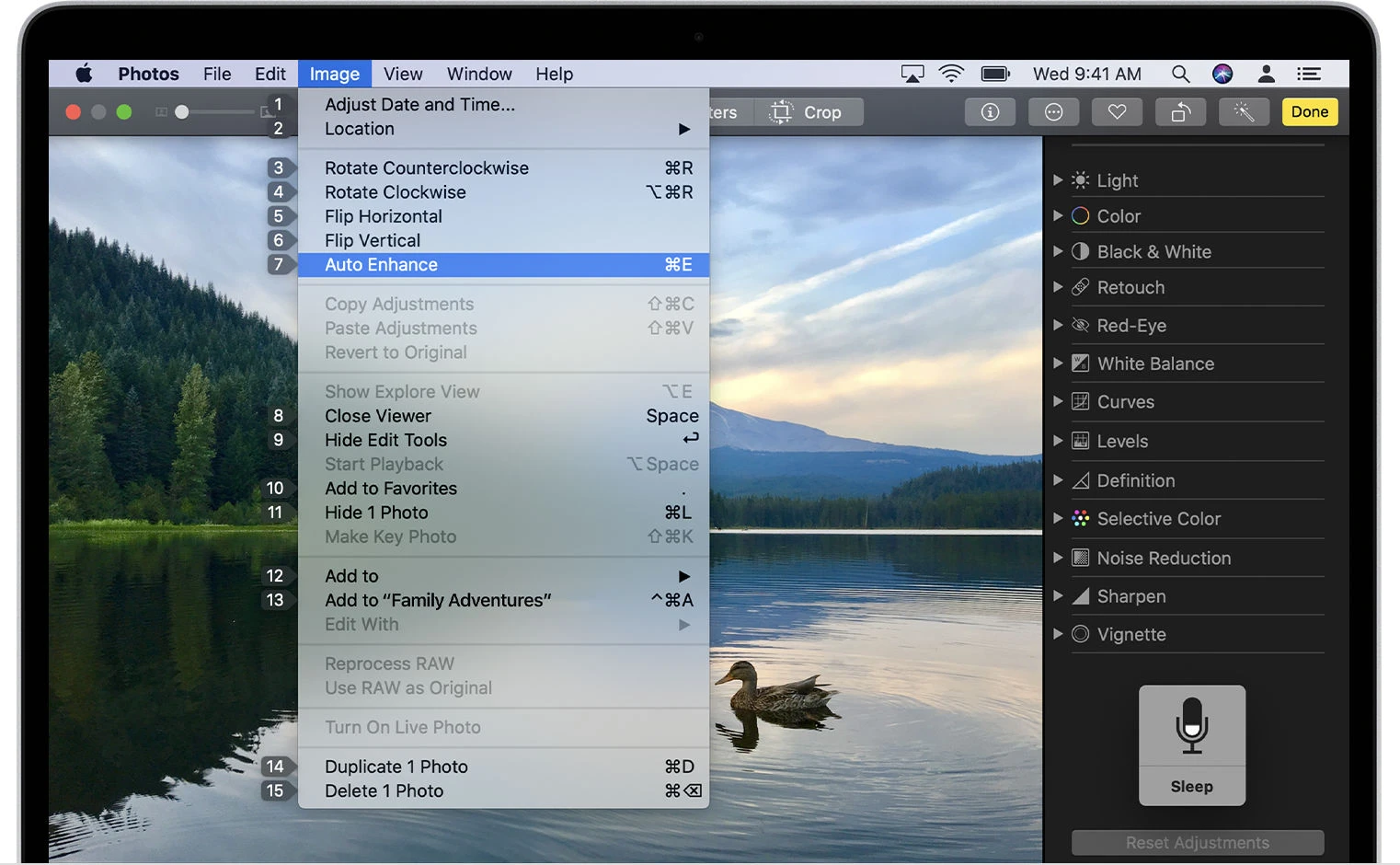Choose Close Viewer menu item
The width and height of the screenshot is (1400, 865).
click(x=503, y=416)
